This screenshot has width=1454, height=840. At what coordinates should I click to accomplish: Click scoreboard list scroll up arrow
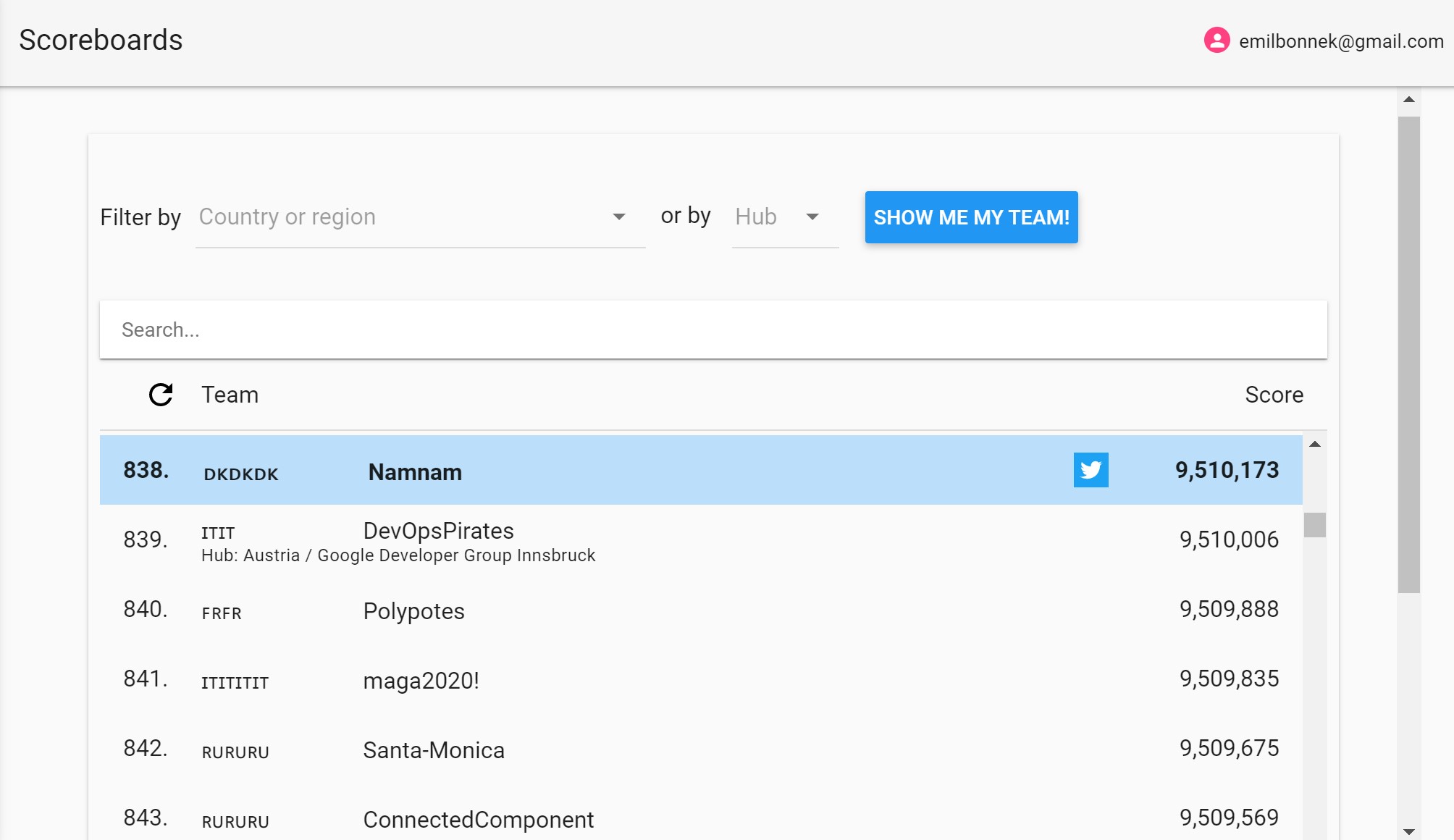pyautogui.click(x=1314, y=445)
